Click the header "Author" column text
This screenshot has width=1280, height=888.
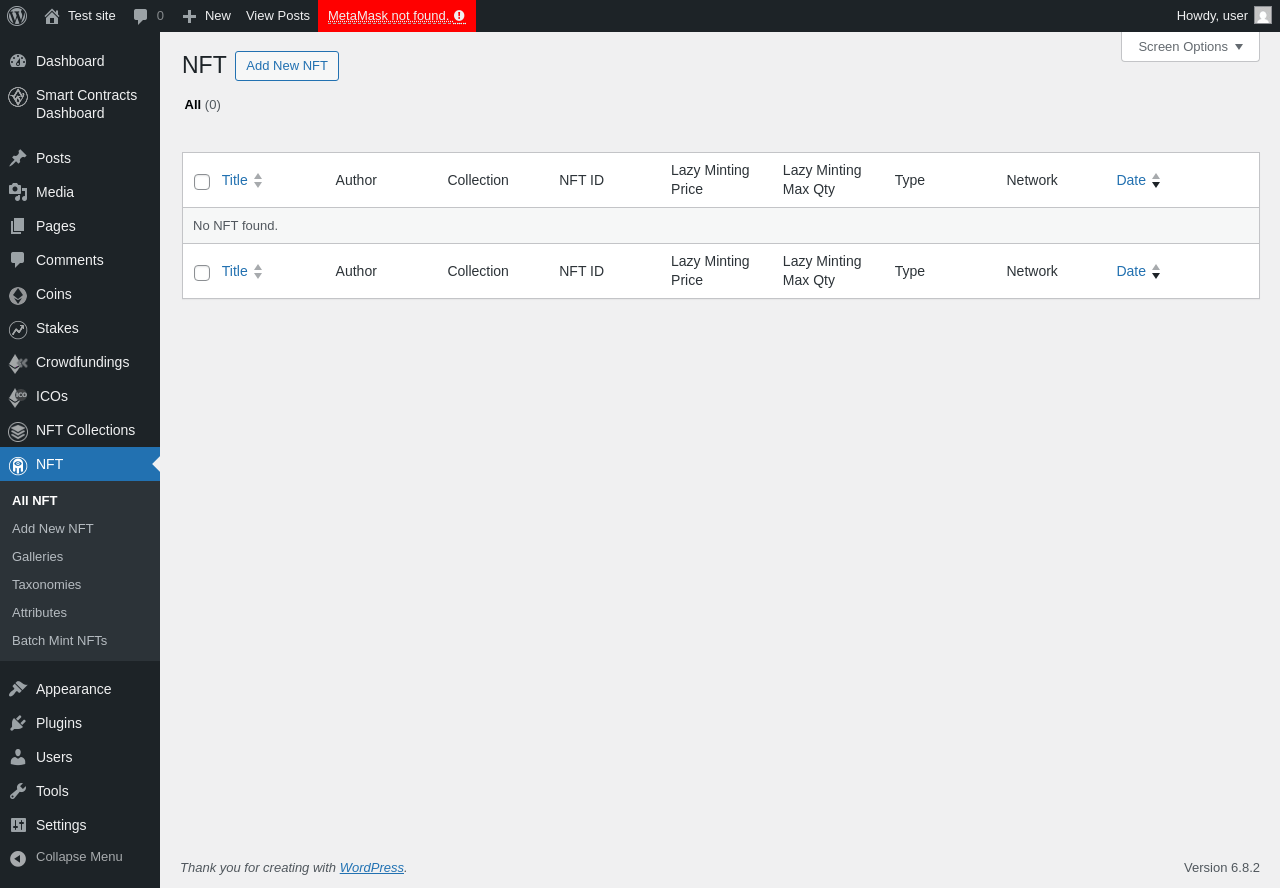click(x=356, y=180)
